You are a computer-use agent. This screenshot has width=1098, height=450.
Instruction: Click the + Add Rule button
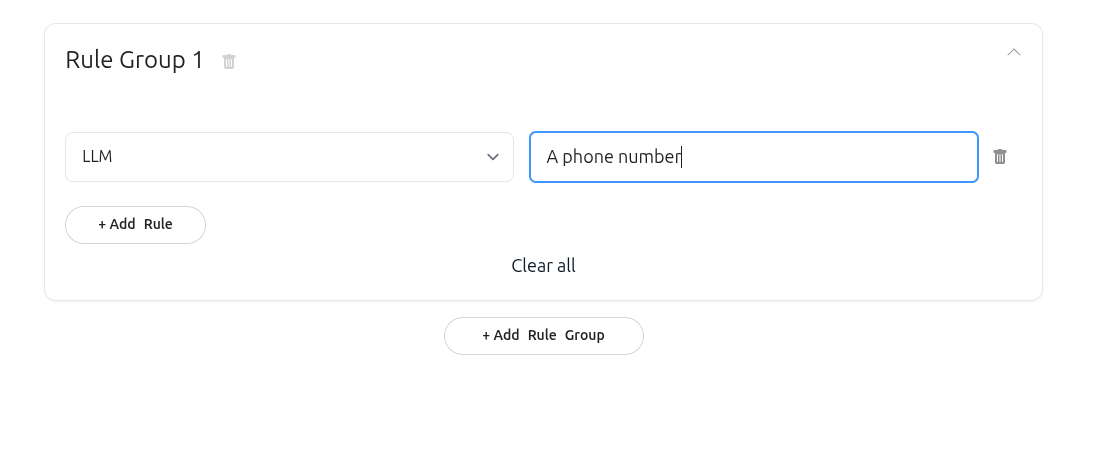pyautogui.click(x=135, y=224)
